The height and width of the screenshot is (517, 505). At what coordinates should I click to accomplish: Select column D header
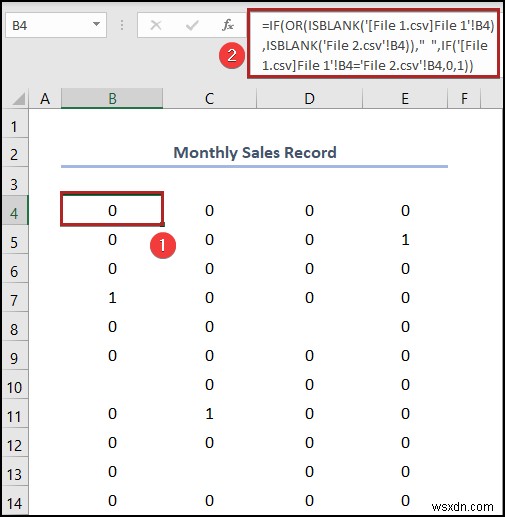pyautogui.click(x=309, y=99)
